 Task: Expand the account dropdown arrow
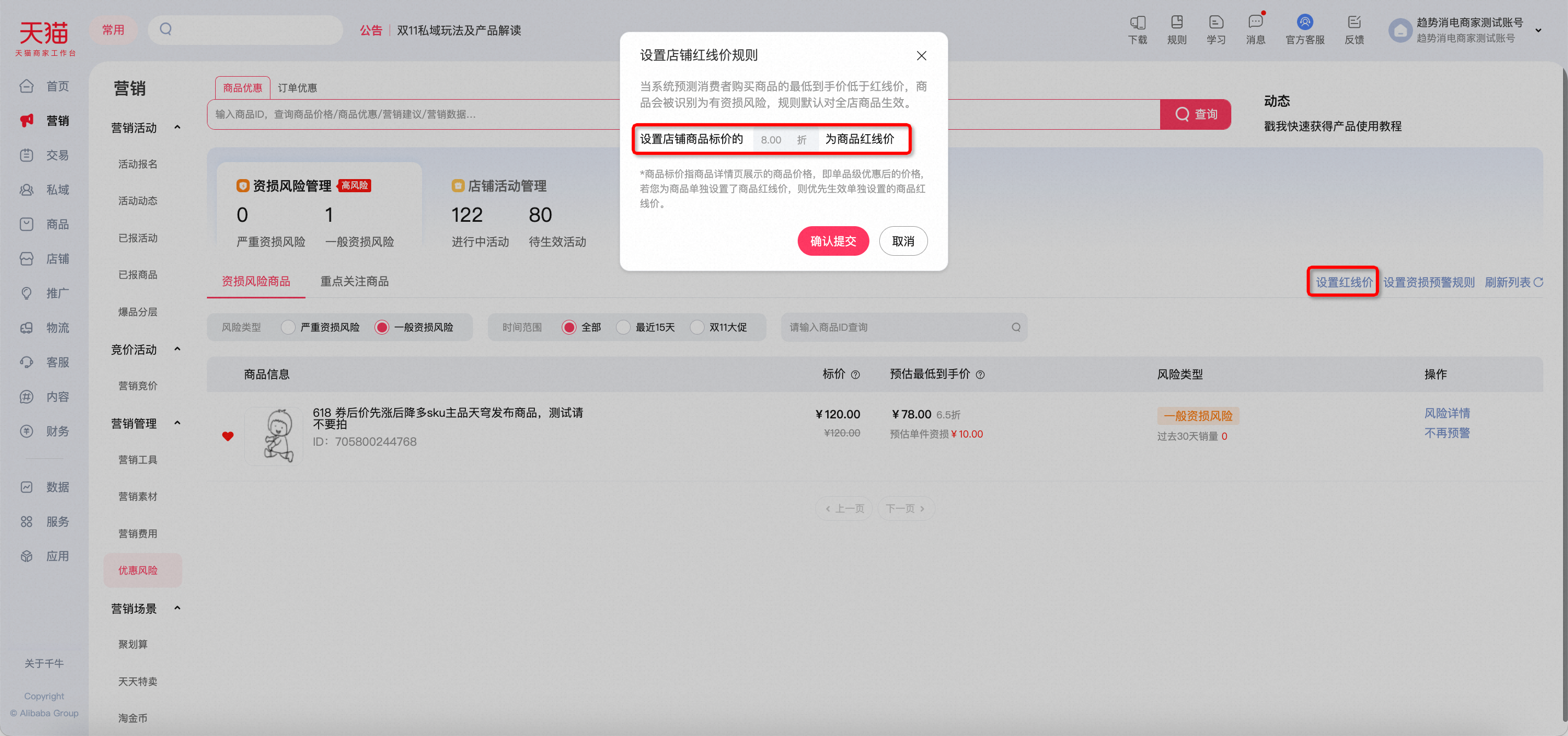tap(1538, 31)
